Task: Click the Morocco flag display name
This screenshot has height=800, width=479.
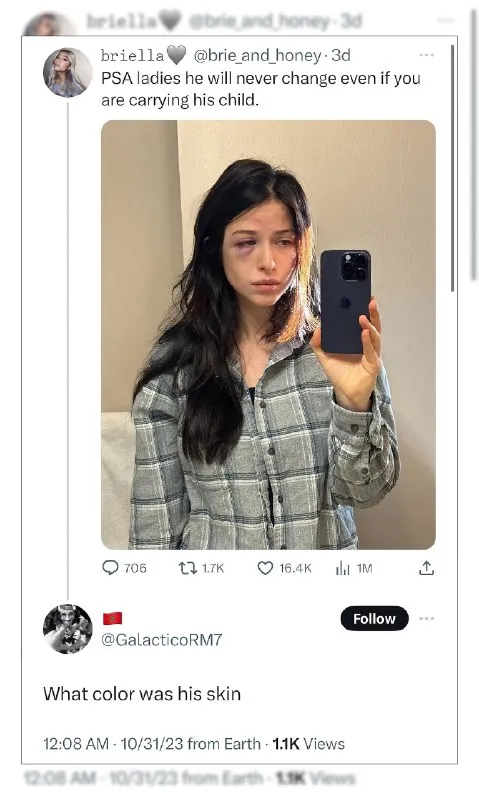Action: pos(112,618)
